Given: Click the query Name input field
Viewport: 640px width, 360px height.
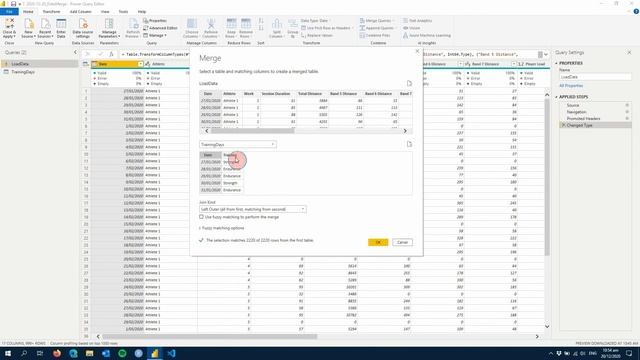Looking at the screenshot, I should [x=595, y=77].
